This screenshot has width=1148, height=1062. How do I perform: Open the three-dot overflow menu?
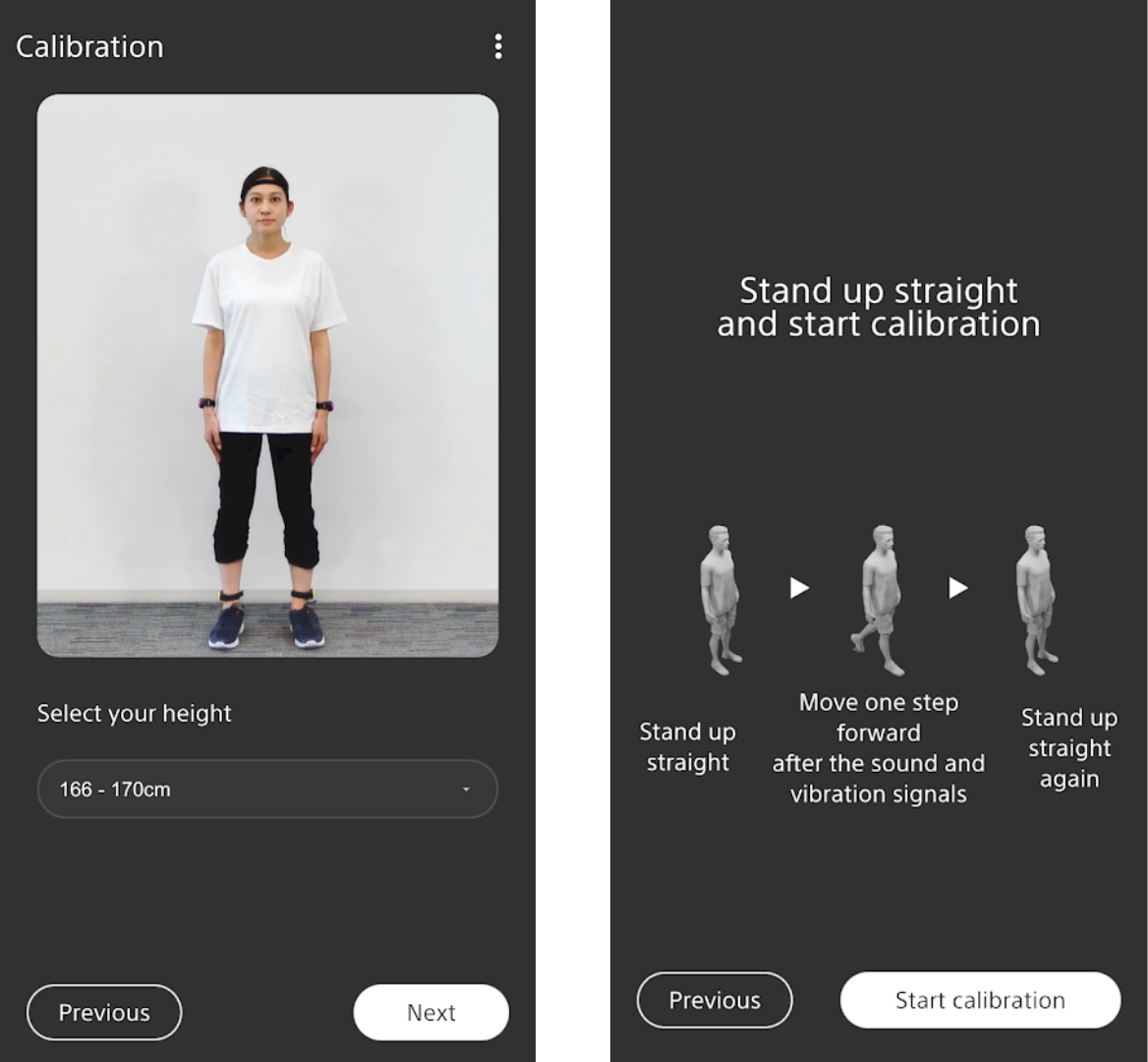tap(498, 46)
